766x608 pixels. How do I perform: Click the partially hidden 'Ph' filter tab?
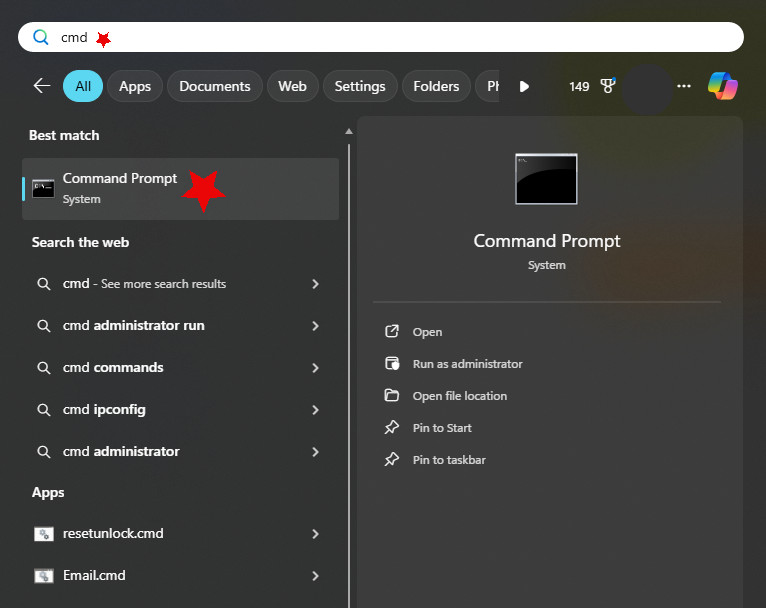(x=488, y=86)
